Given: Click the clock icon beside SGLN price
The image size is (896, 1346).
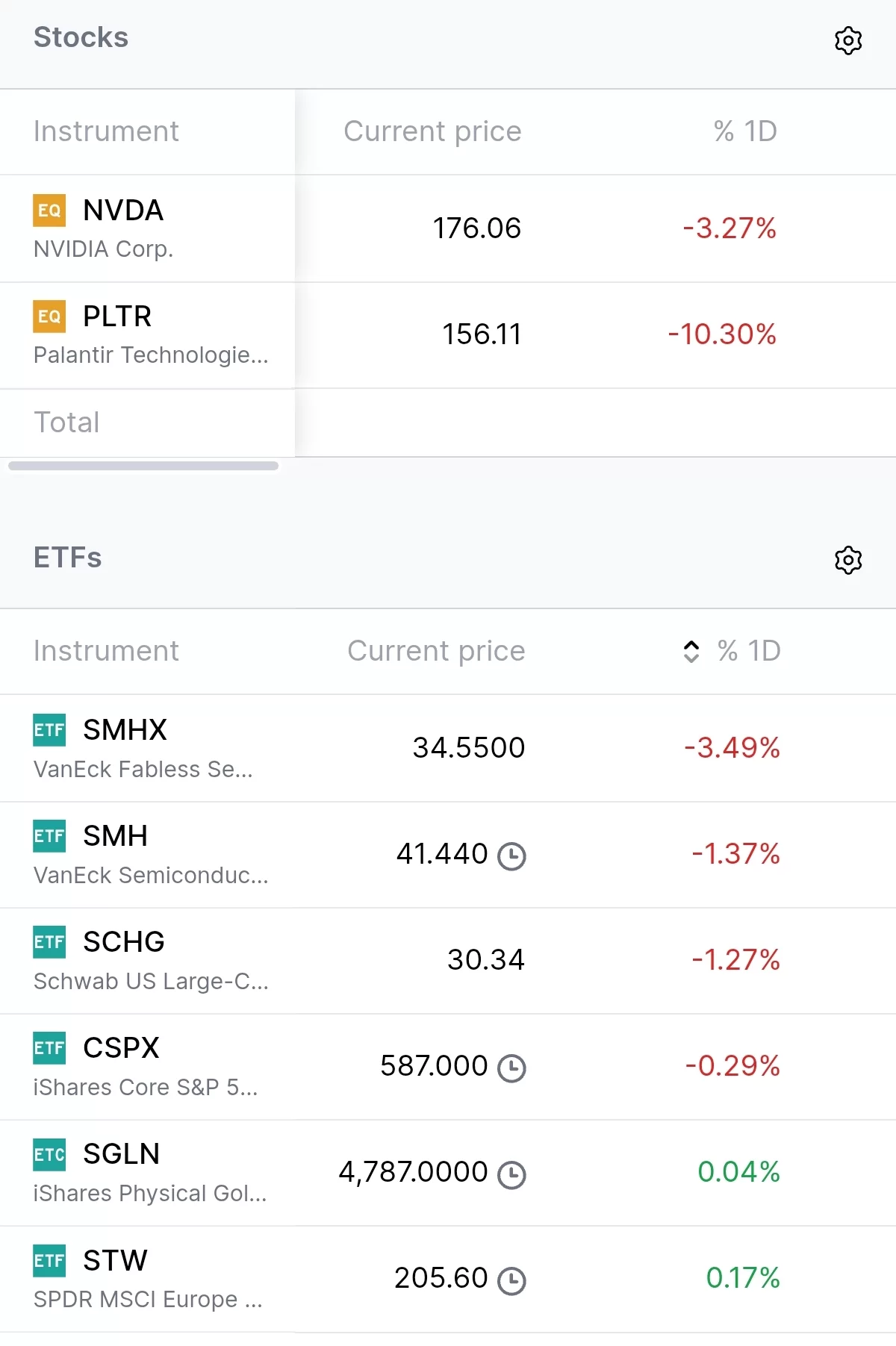Looking at the screenshot, I should click(x=512, y=1174).
